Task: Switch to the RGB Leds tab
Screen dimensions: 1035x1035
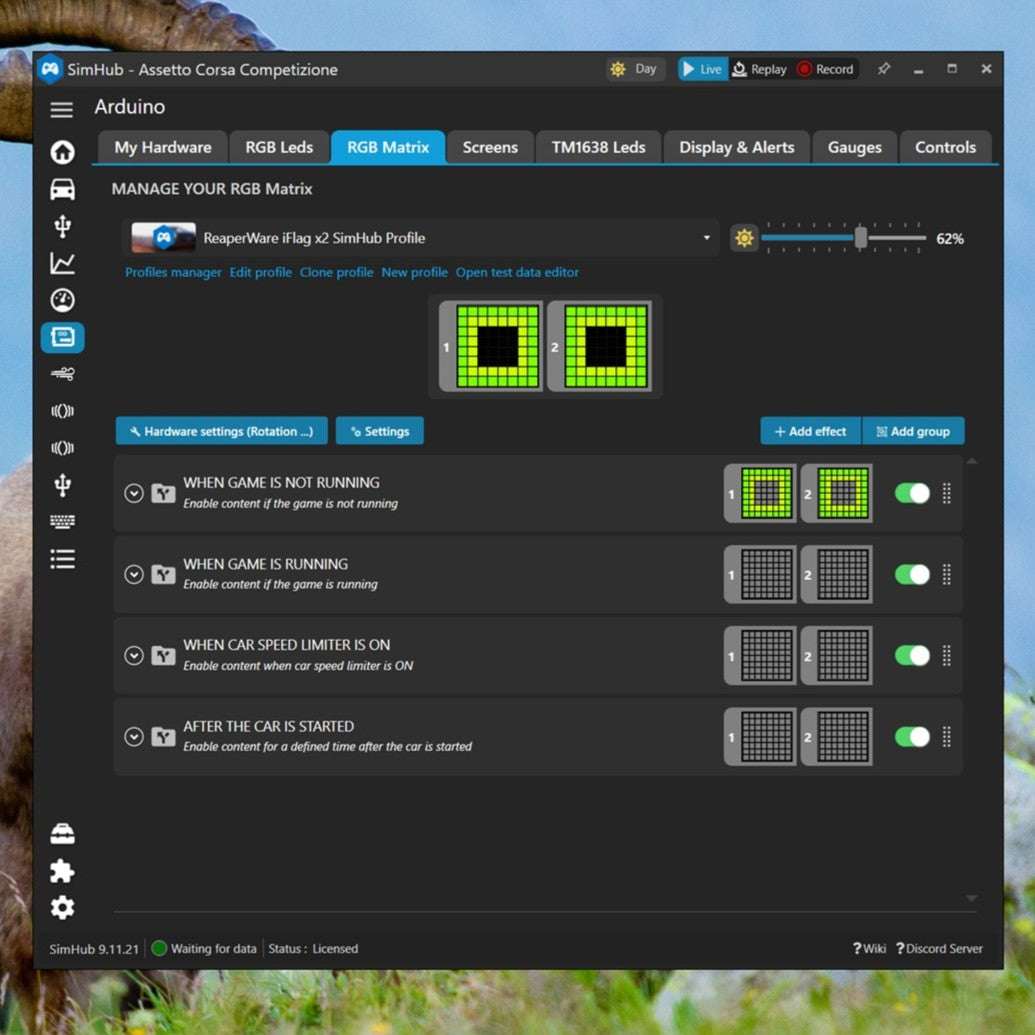Action: (x=279, y=147)
